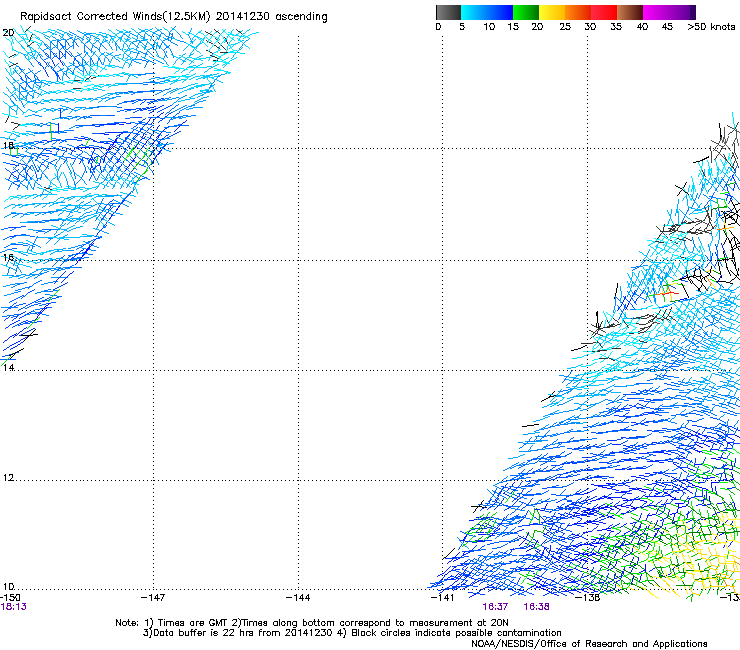Click the '0' legend scale label

pos(438,27)
